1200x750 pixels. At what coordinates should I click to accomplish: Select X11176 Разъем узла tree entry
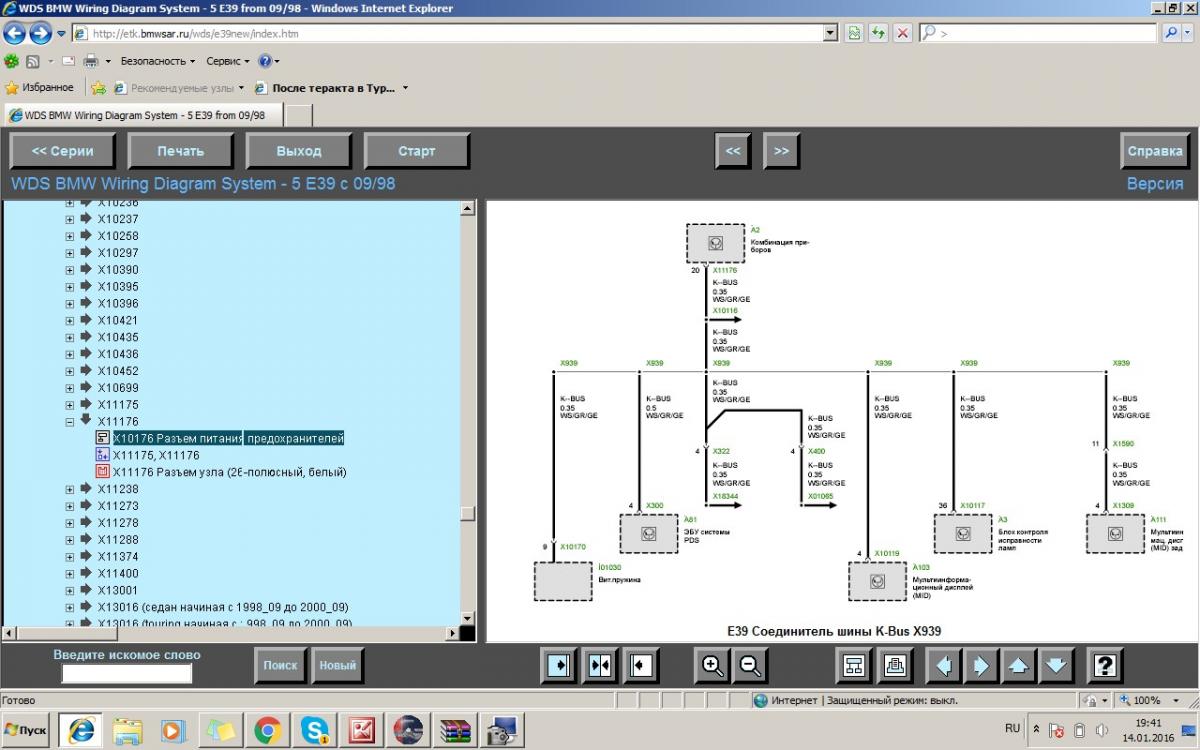(x=229, y=472)
